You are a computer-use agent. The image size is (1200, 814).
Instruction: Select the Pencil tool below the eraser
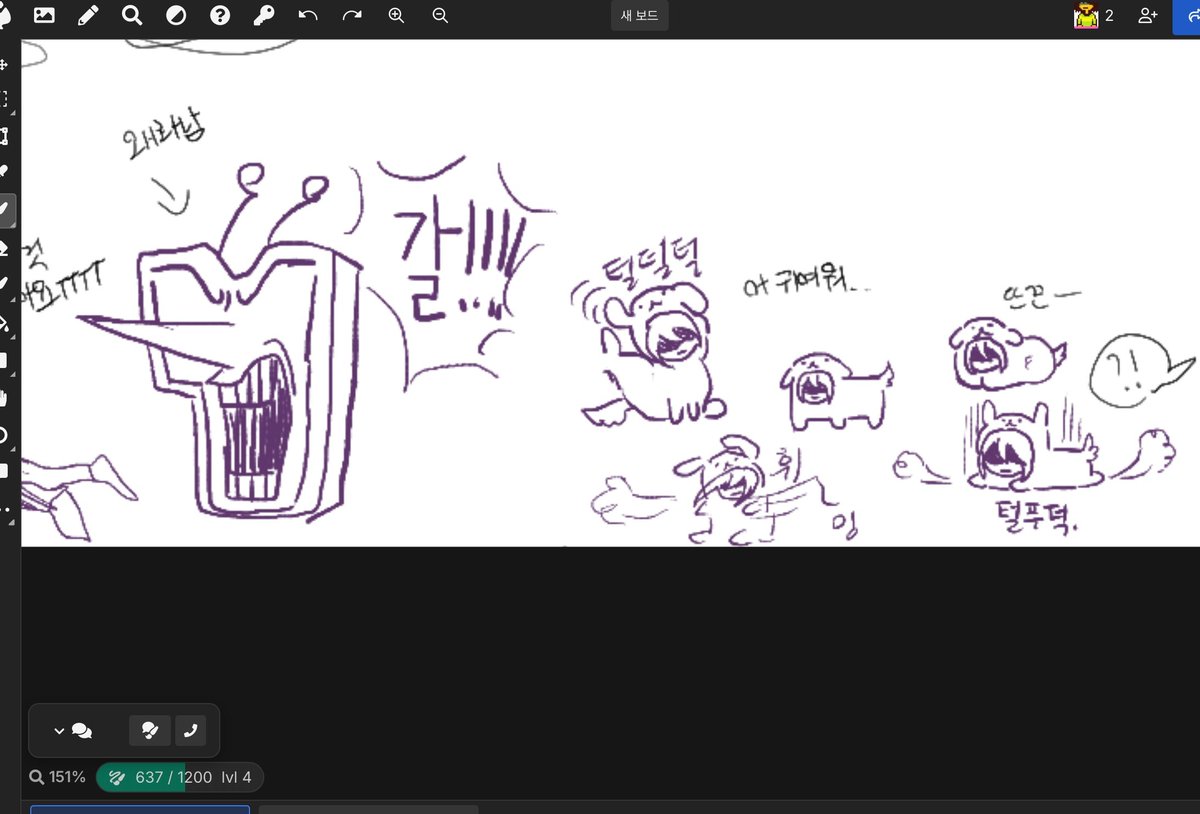pos(5,284)
